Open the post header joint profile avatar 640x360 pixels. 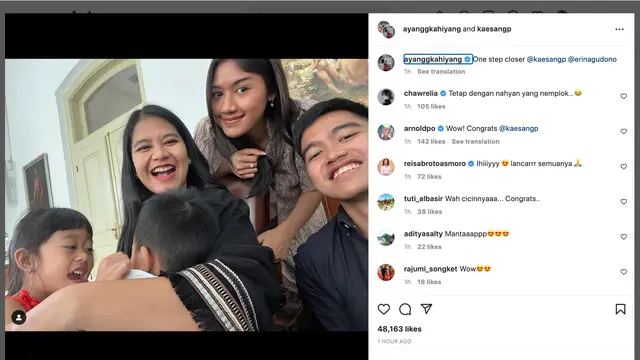[x=386, y=29]
